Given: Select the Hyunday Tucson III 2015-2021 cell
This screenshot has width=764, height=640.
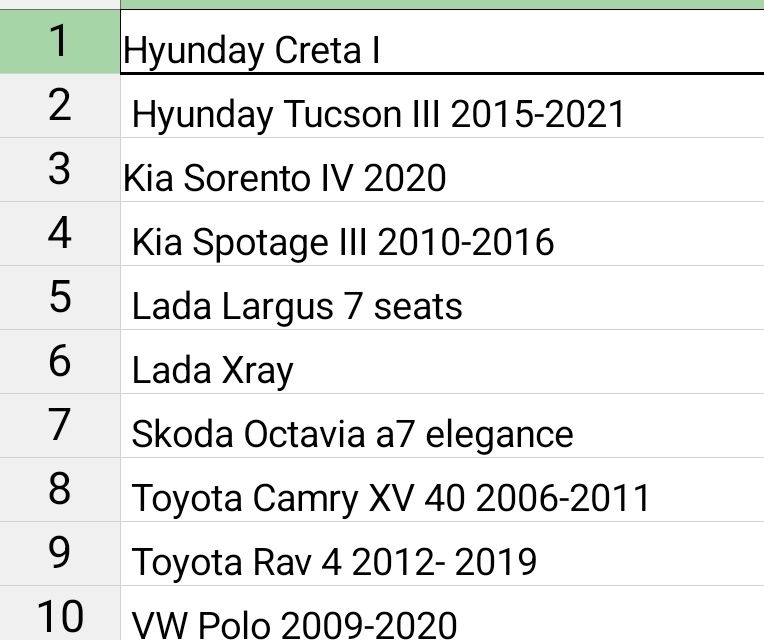Looking at the screenshot, I should click(378, 114).
